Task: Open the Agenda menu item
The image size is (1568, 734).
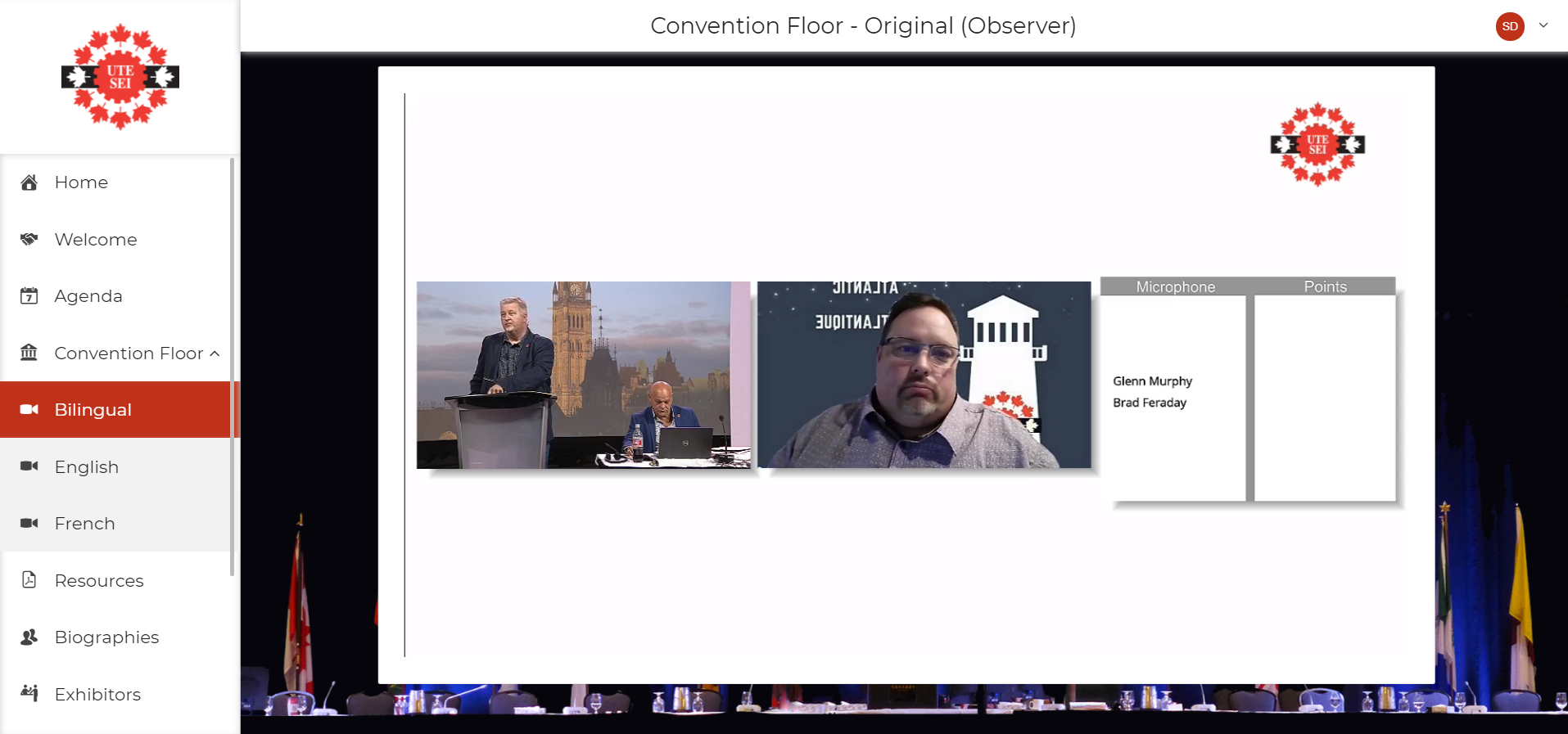Action: coord(88,296)
